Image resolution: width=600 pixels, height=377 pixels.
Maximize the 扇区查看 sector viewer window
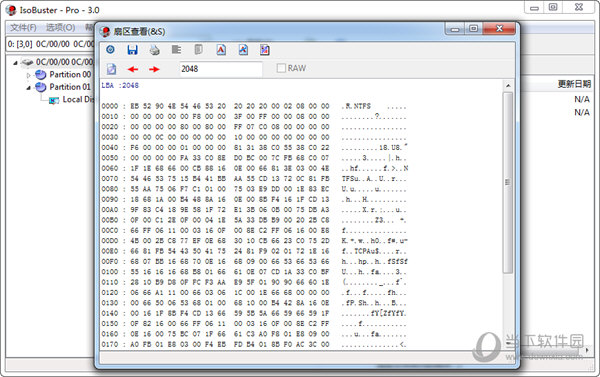coord(473,29)
